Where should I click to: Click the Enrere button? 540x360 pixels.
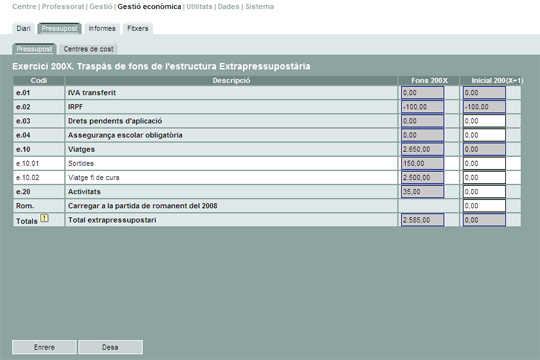44,347
